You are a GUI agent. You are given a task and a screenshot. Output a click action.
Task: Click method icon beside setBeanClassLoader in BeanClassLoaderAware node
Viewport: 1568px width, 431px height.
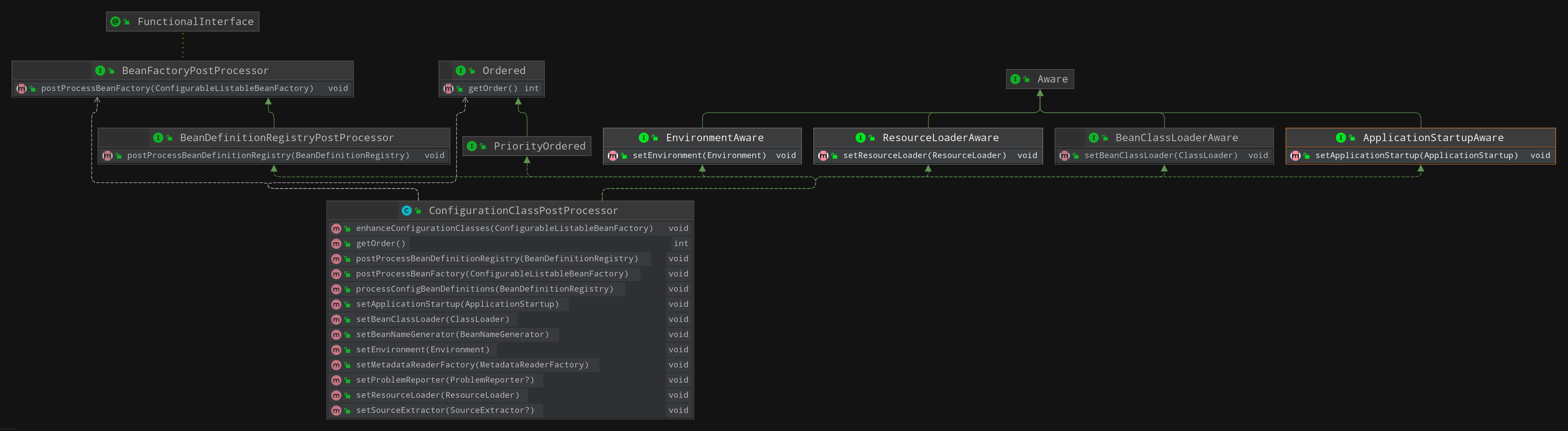[1065, 156]
